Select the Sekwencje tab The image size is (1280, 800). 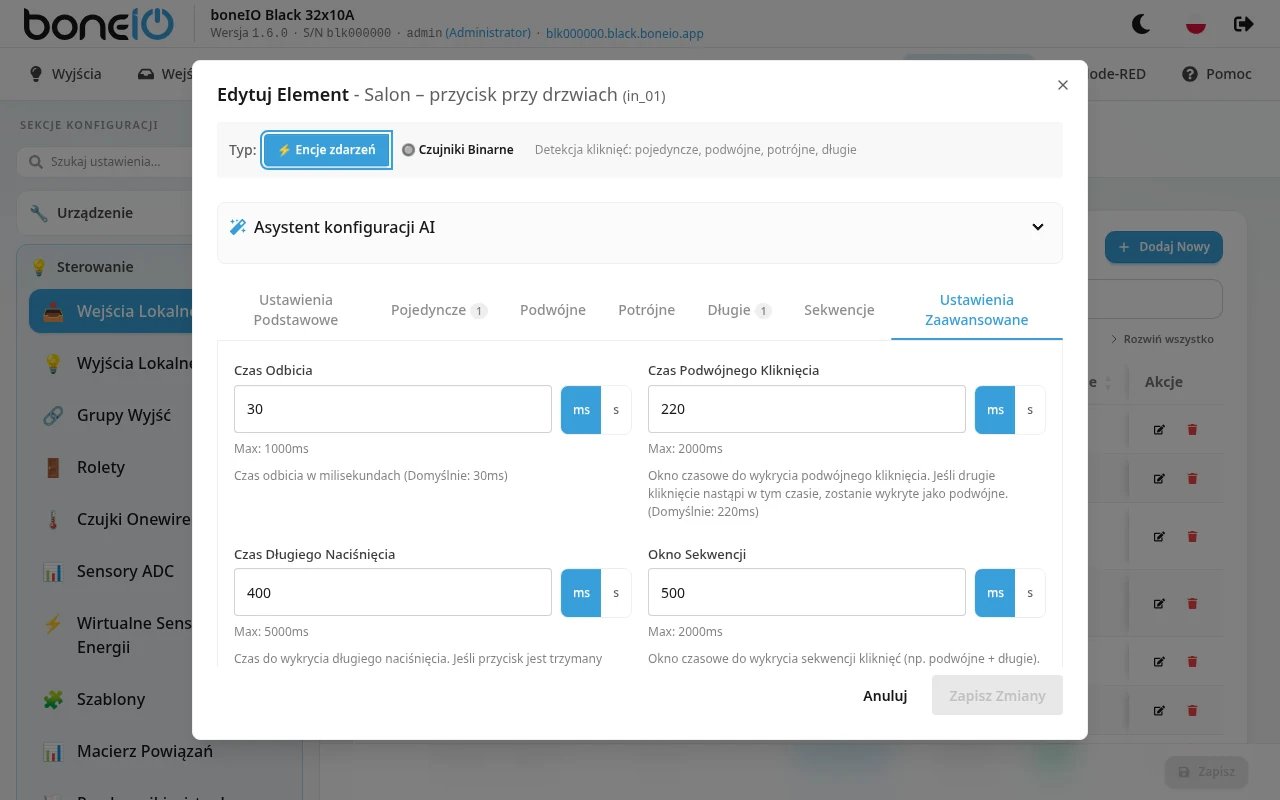839,310
